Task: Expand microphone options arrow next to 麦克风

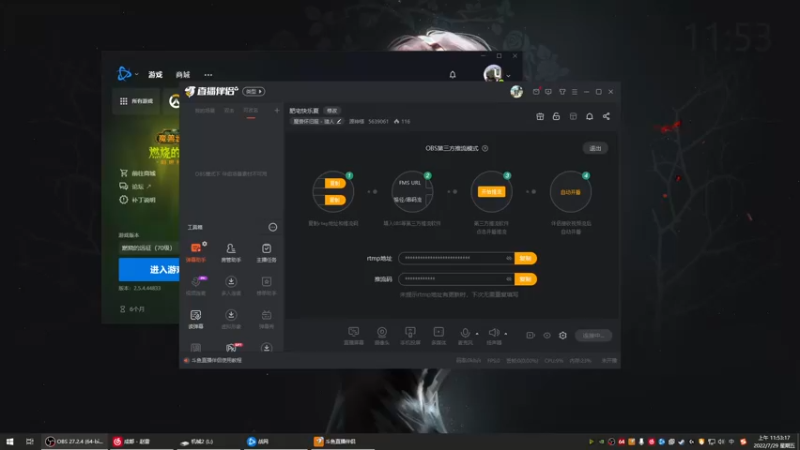Action: coord(477,334)
